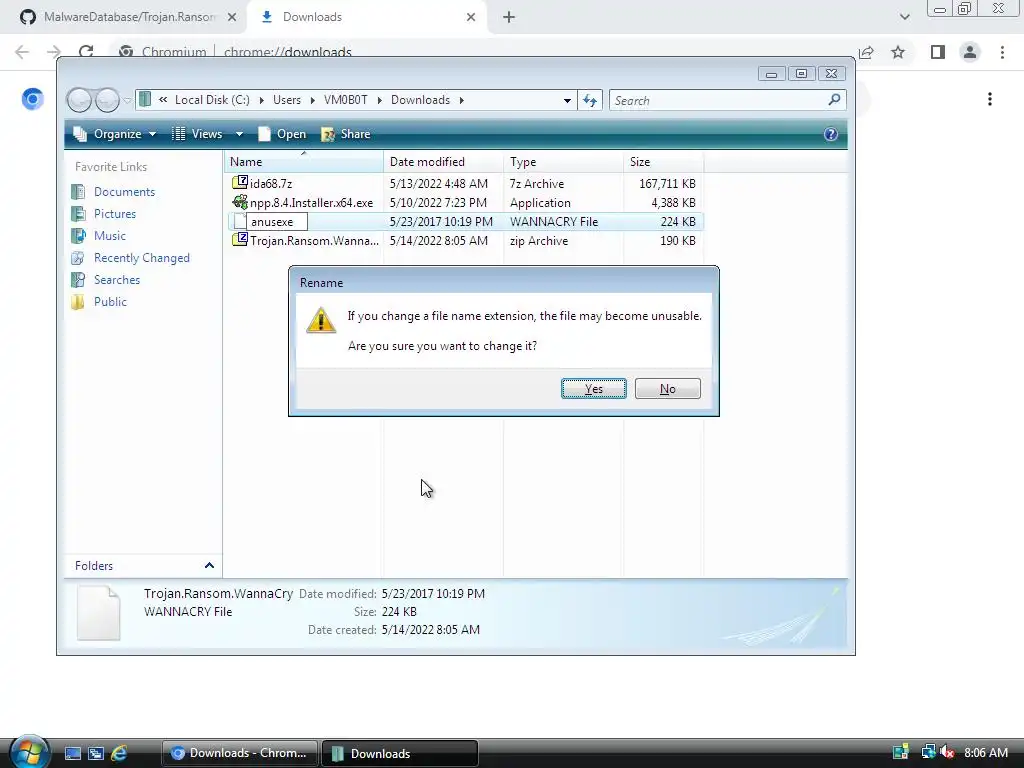
Task: Click Users in address breadcrumb
Action: click(287, 100)
